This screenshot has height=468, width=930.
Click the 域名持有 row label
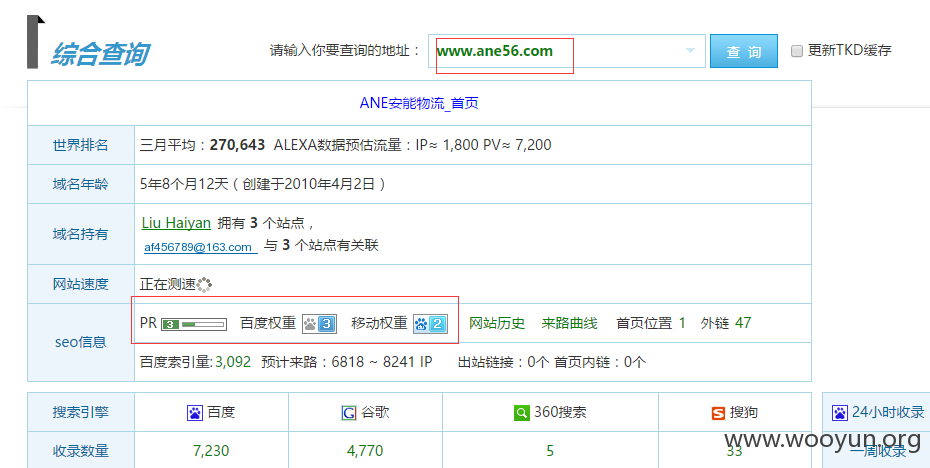click(81, 234)
